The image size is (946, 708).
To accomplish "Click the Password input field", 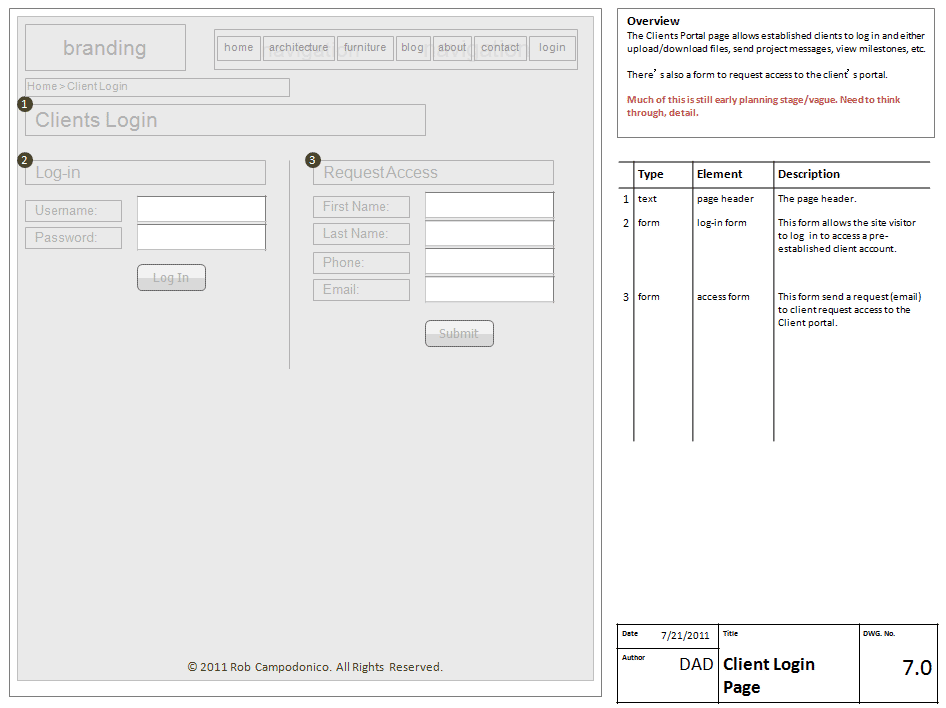I will click(x=201, y=237).
